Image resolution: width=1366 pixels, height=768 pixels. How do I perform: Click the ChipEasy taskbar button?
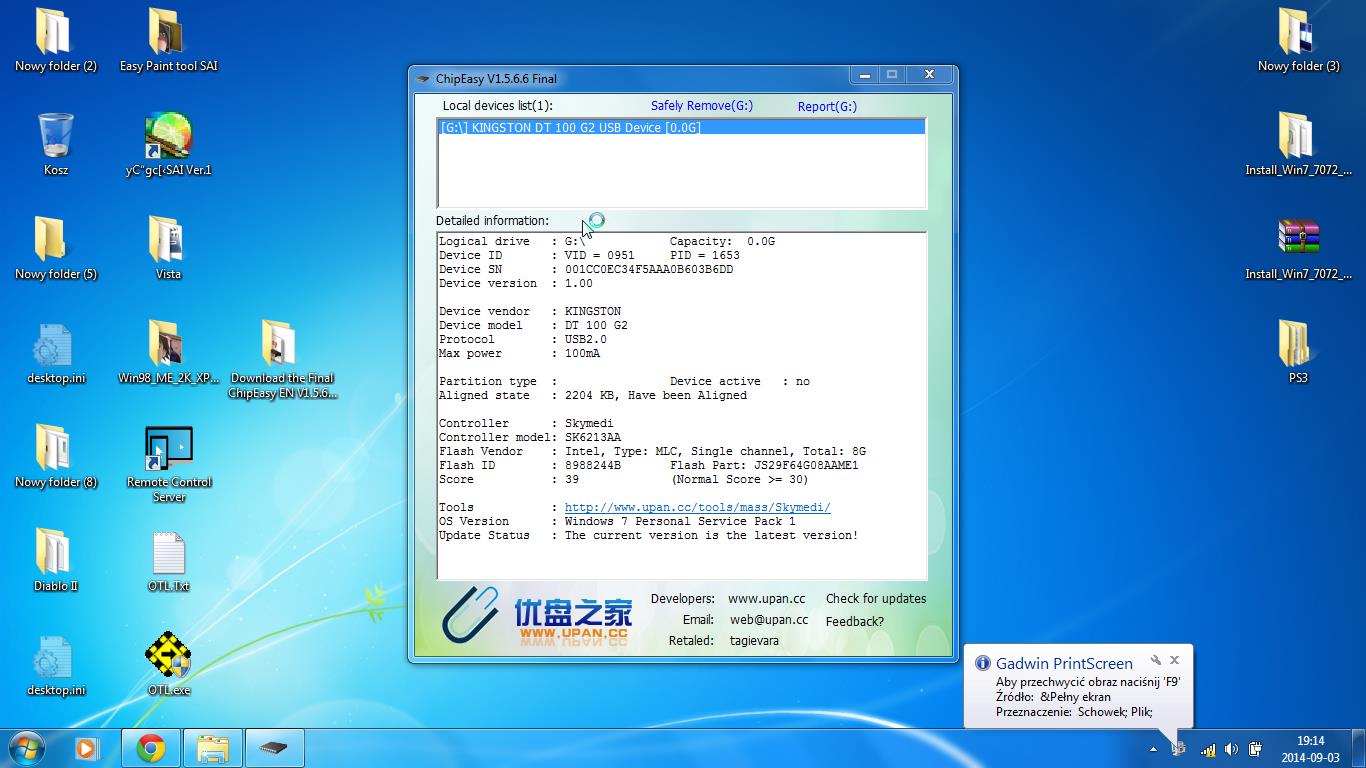273,748
